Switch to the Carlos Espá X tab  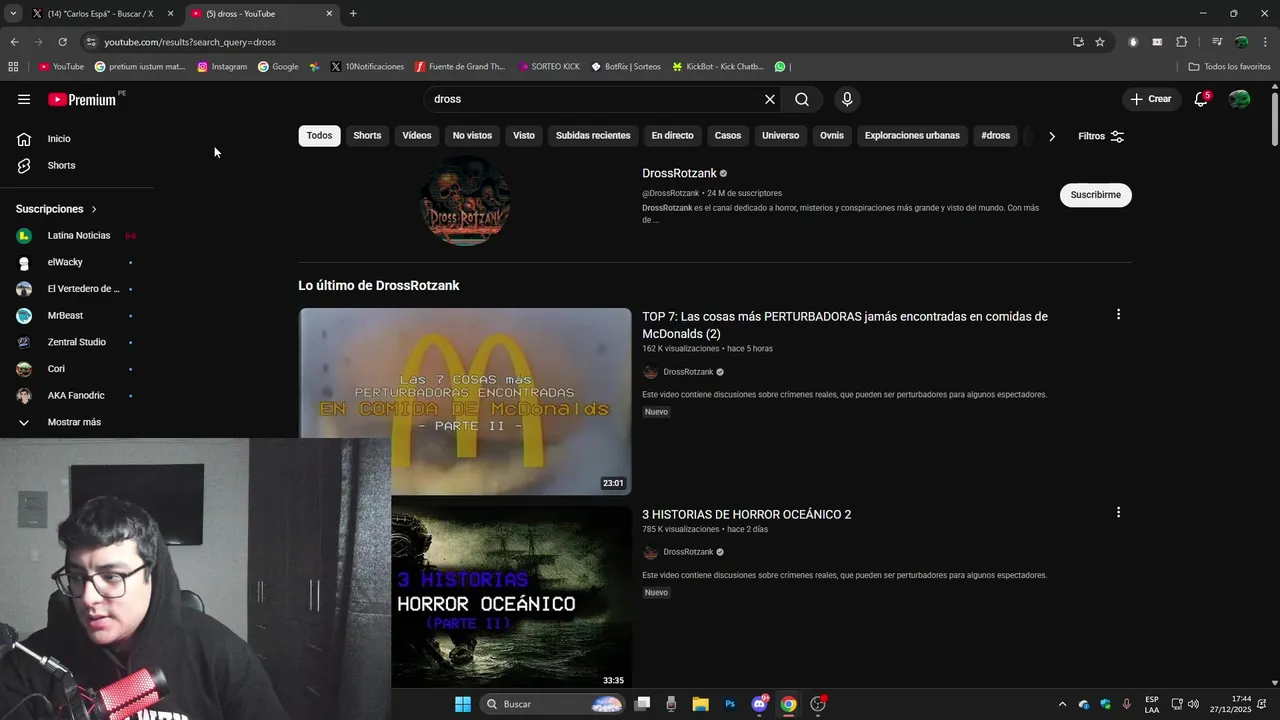click(x=102, y=14)
